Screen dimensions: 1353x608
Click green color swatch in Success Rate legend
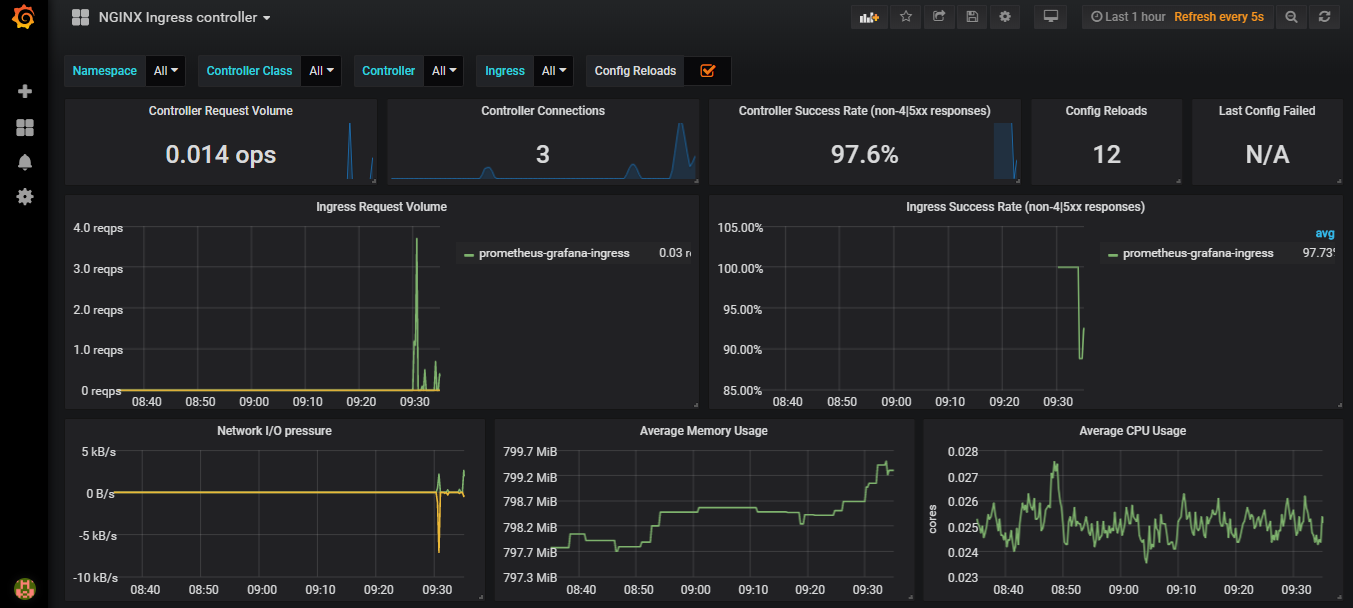point(1112,255)
